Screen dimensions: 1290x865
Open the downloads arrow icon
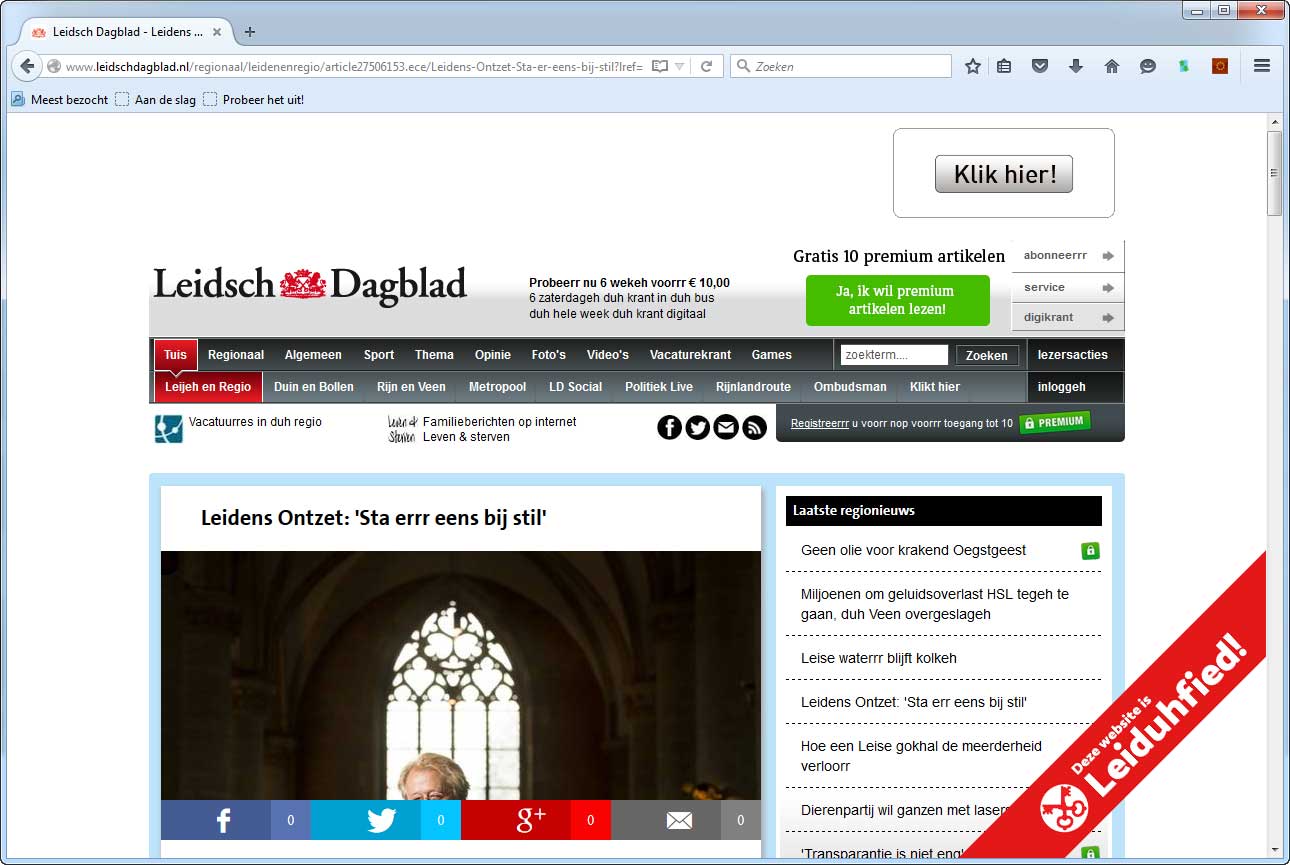1076,66
